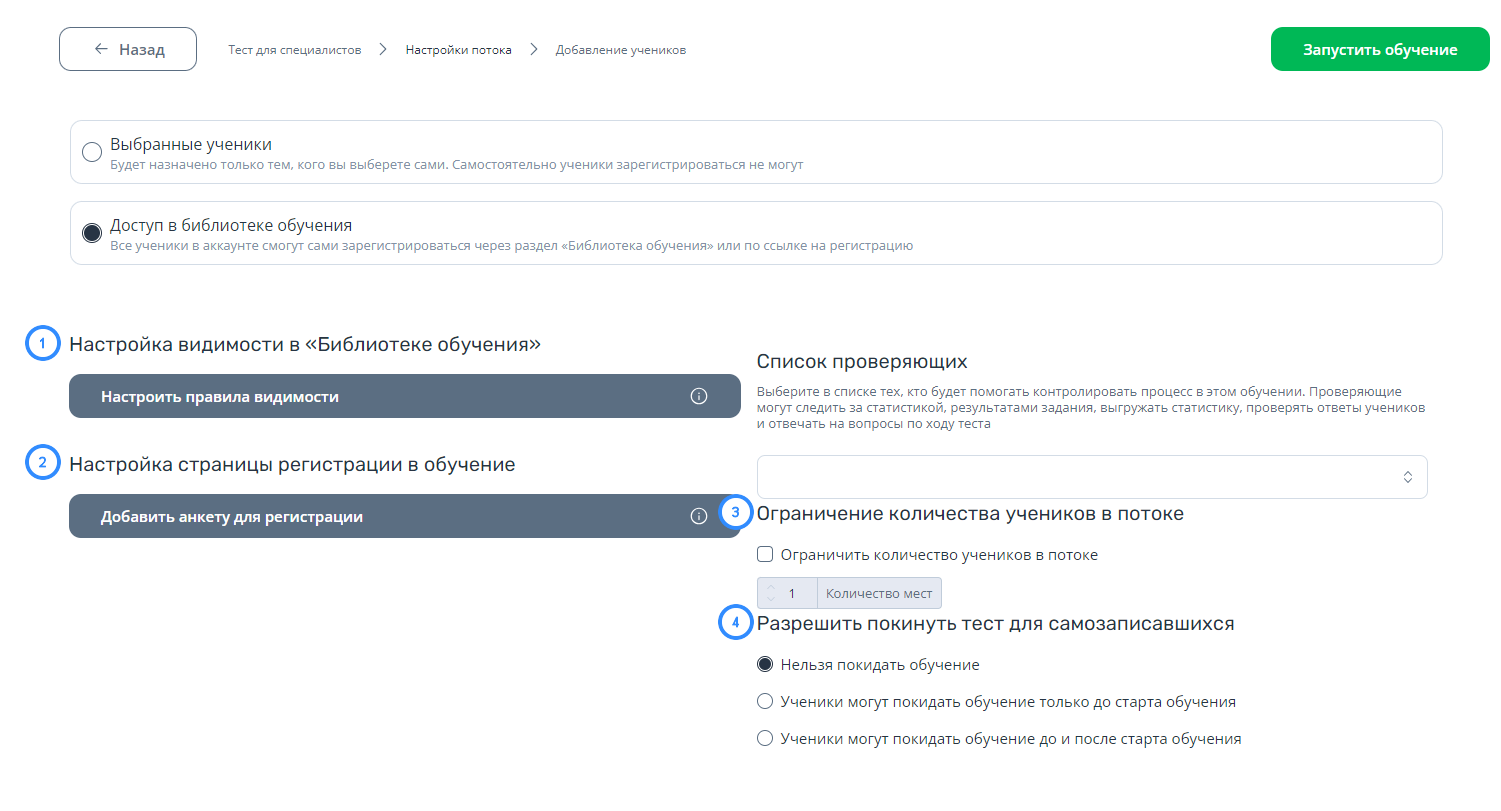Click breadcrumb 'Добавление учеников'

[621, 49]
